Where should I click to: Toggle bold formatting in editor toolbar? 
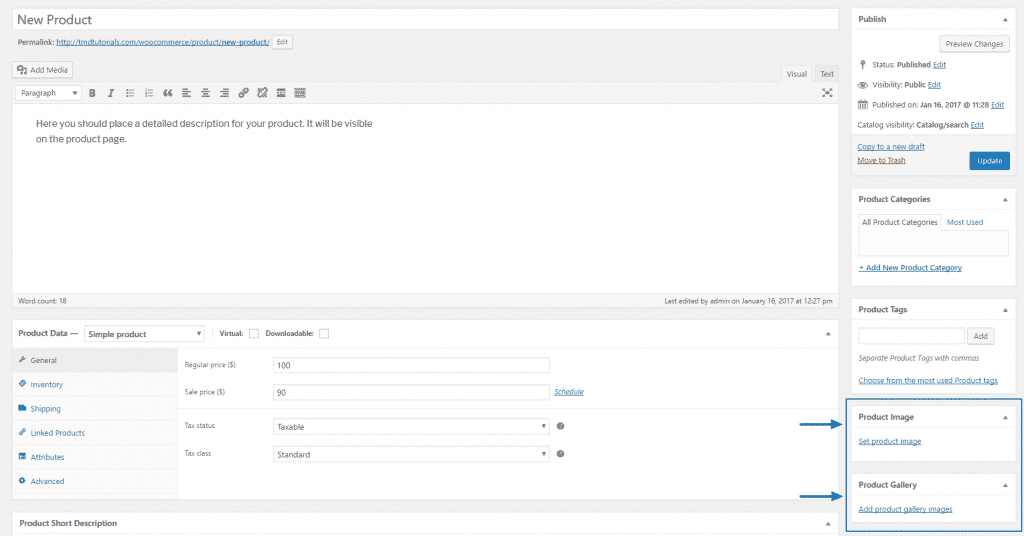(x=92, y=93)
